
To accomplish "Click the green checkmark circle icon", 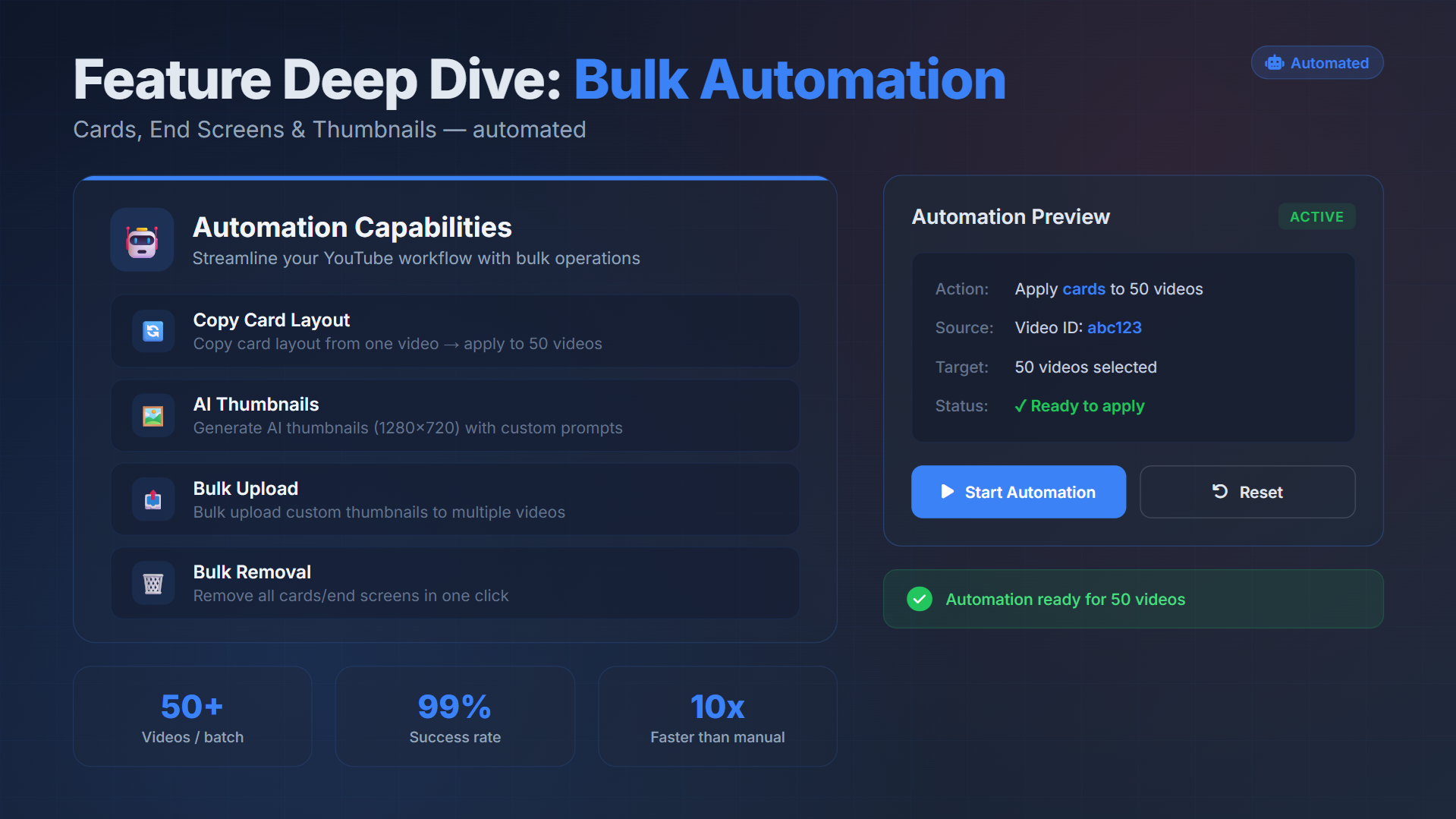I will click(920, 599).
